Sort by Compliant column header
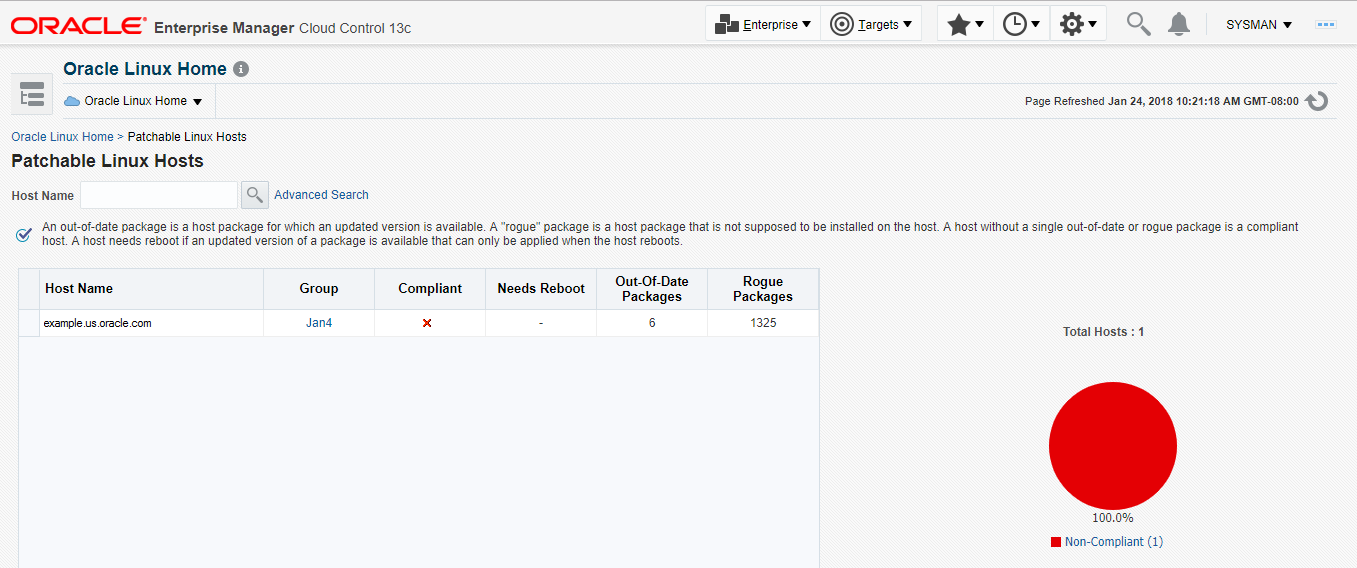 [x=430, y=289]
